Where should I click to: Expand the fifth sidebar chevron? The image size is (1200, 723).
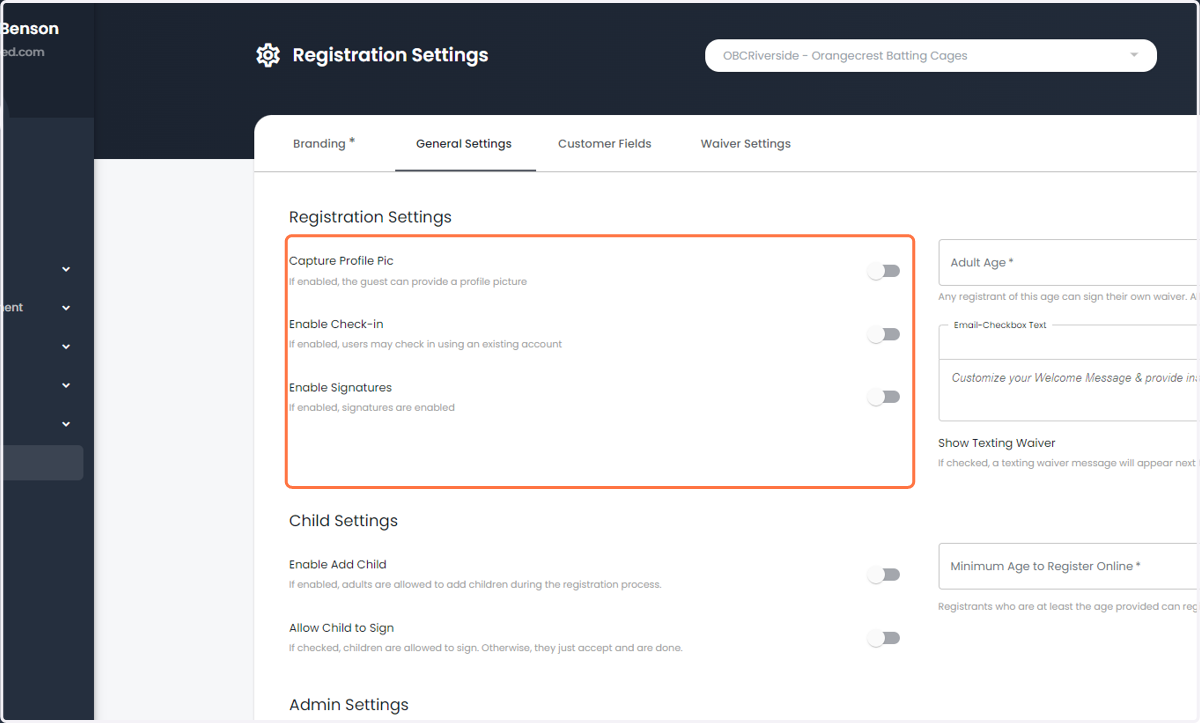(x=66, y=424)
